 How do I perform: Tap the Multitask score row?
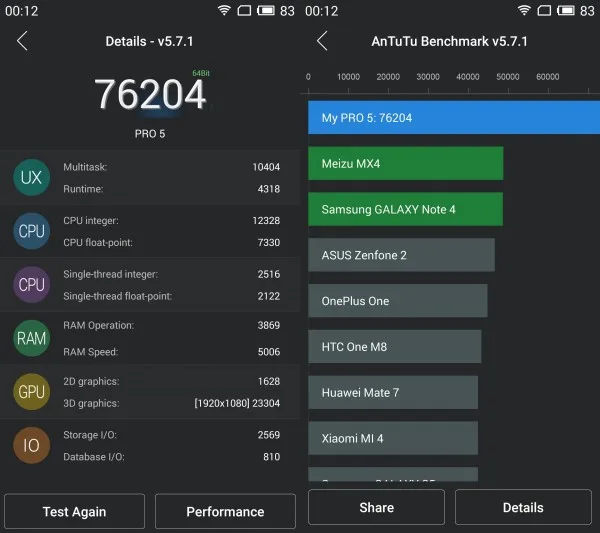(171, 167)
